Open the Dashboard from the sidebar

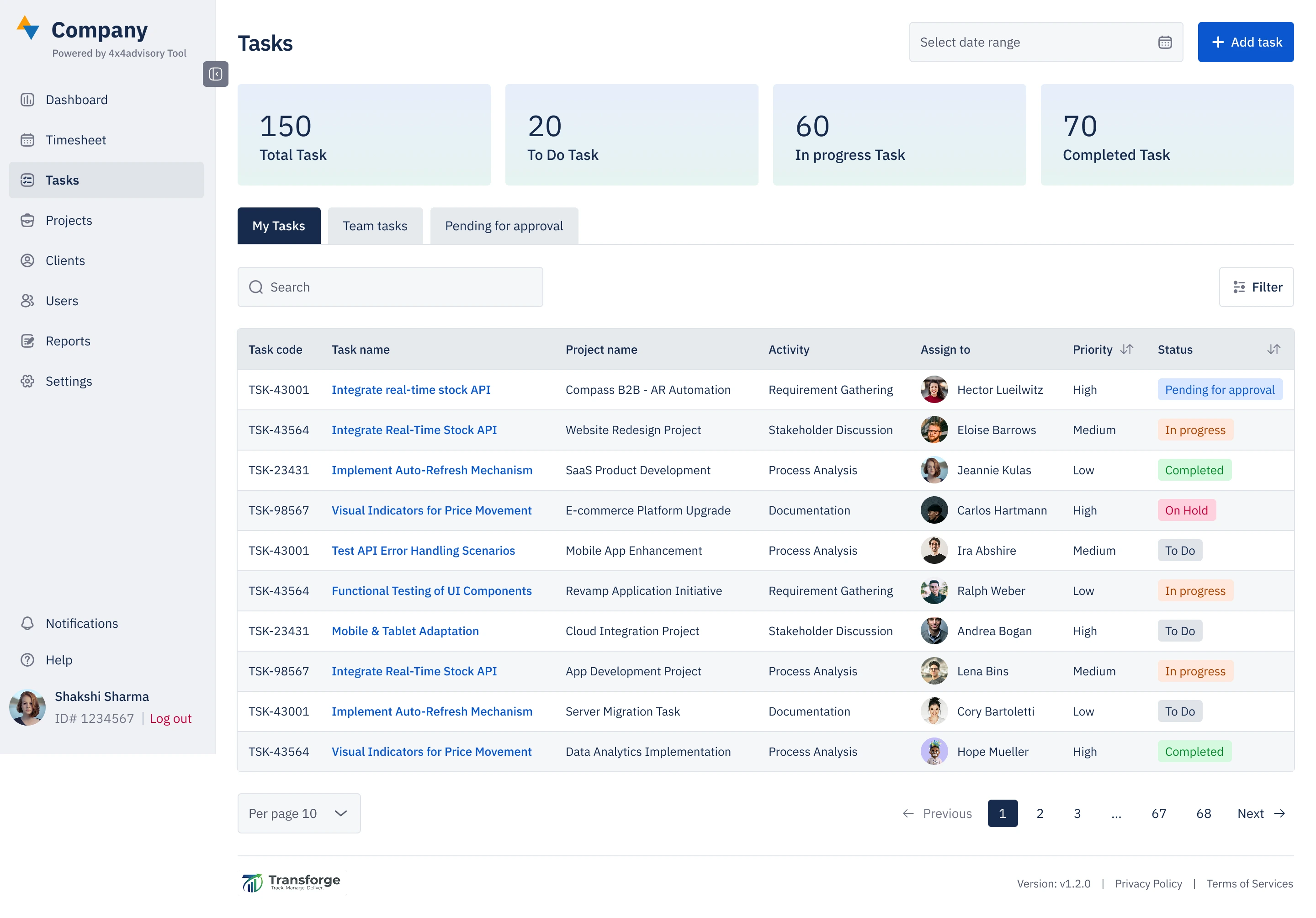point(76,99)
